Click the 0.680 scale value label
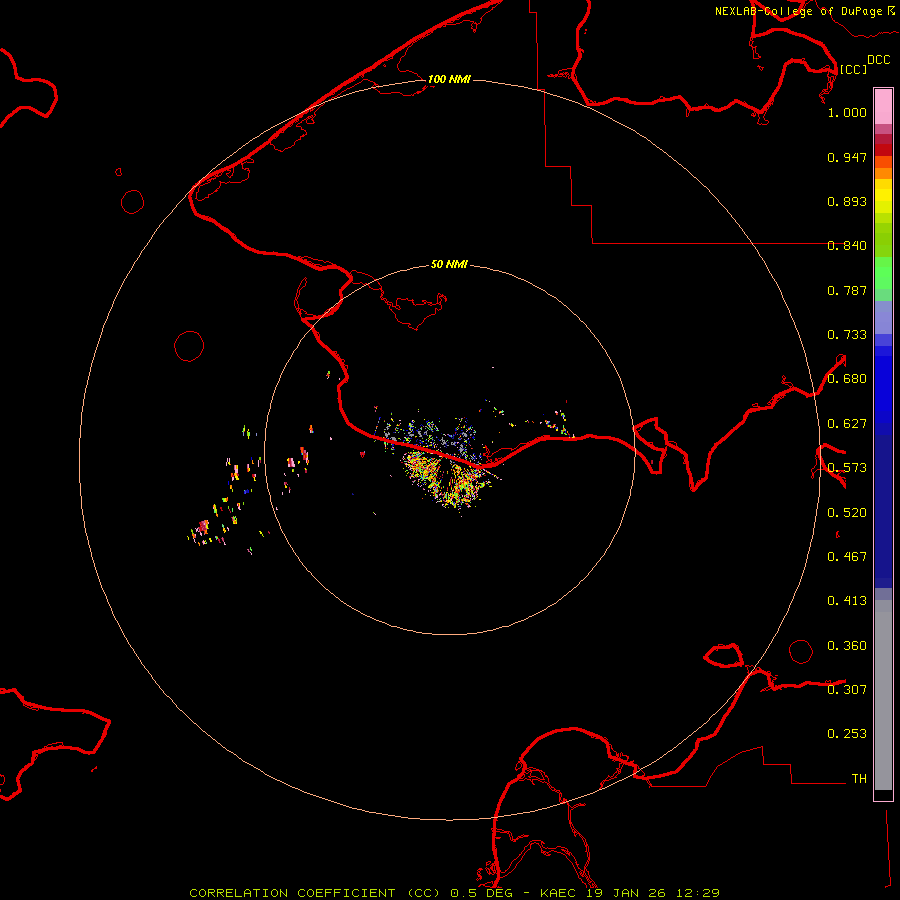Screen dimensions: 900x900 [847, 379]
